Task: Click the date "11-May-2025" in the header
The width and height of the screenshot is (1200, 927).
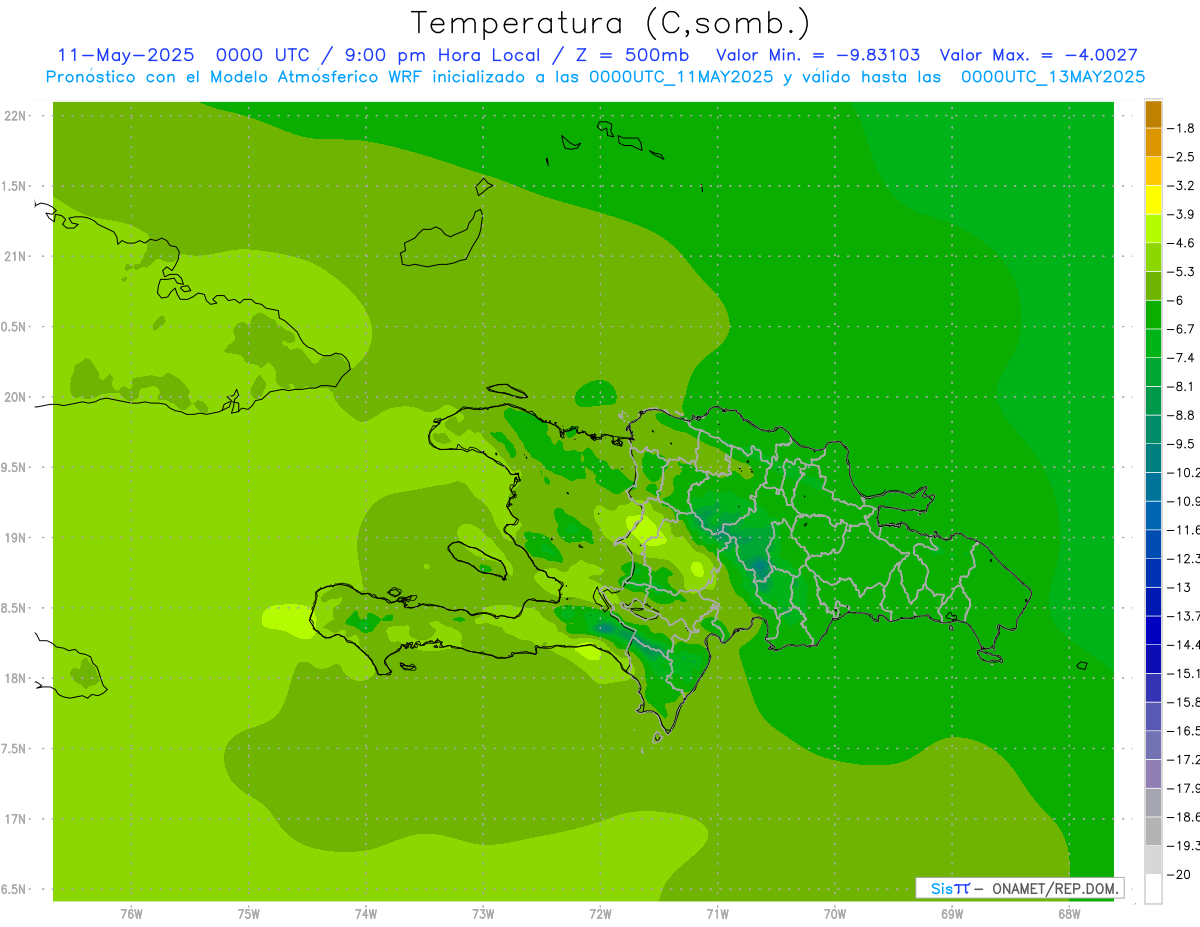Action: click(x=126, y=55)
